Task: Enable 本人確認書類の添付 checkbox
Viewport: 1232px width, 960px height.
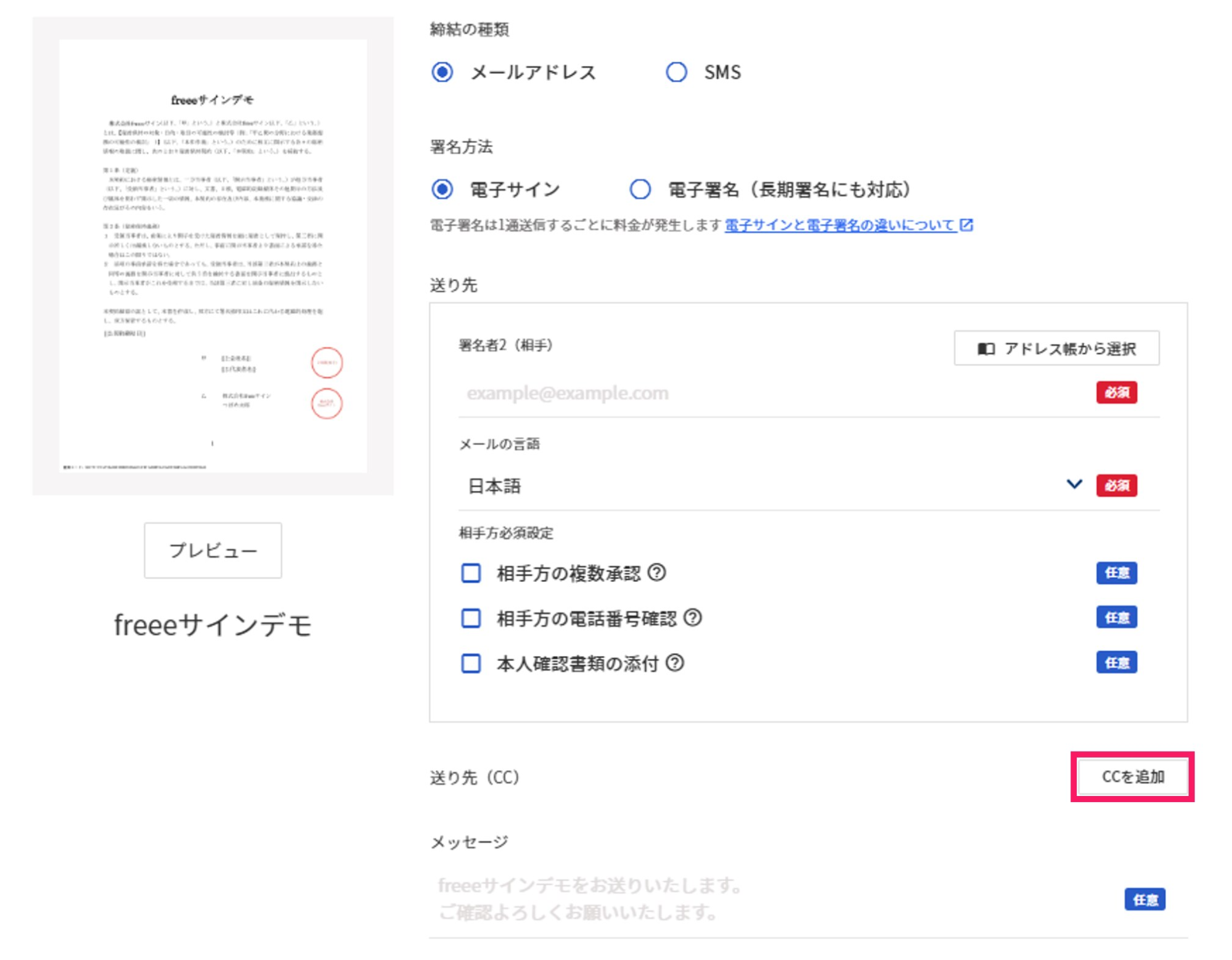Action: click(x=471, y=663)
